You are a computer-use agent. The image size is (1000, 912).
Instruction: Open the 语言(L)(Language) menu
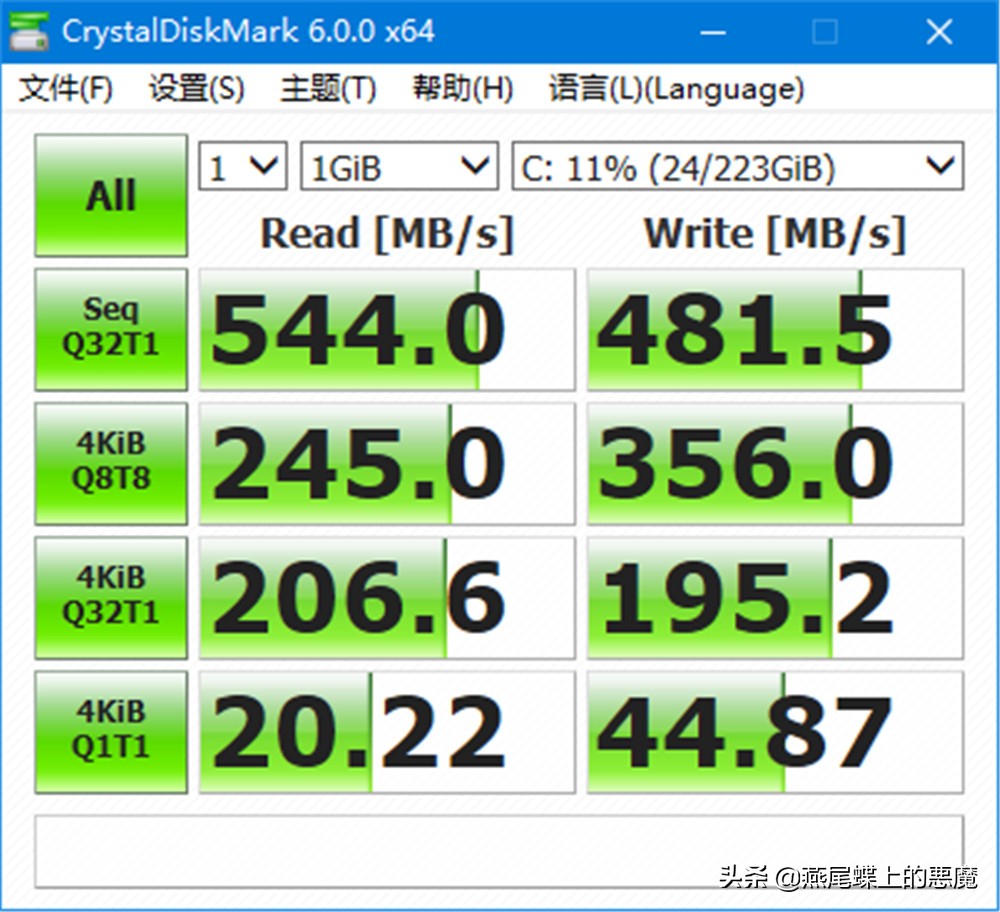pyautogui.click(x=677, y=89)
